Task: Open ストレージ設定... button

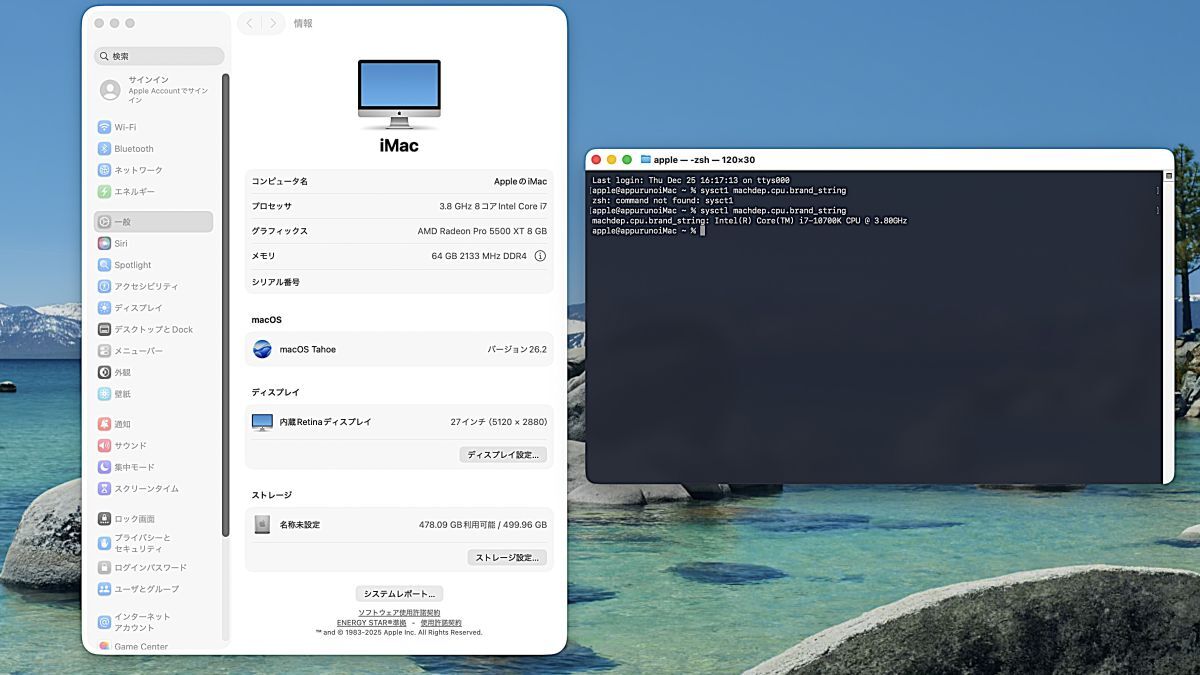Action: tap(507, 557)
